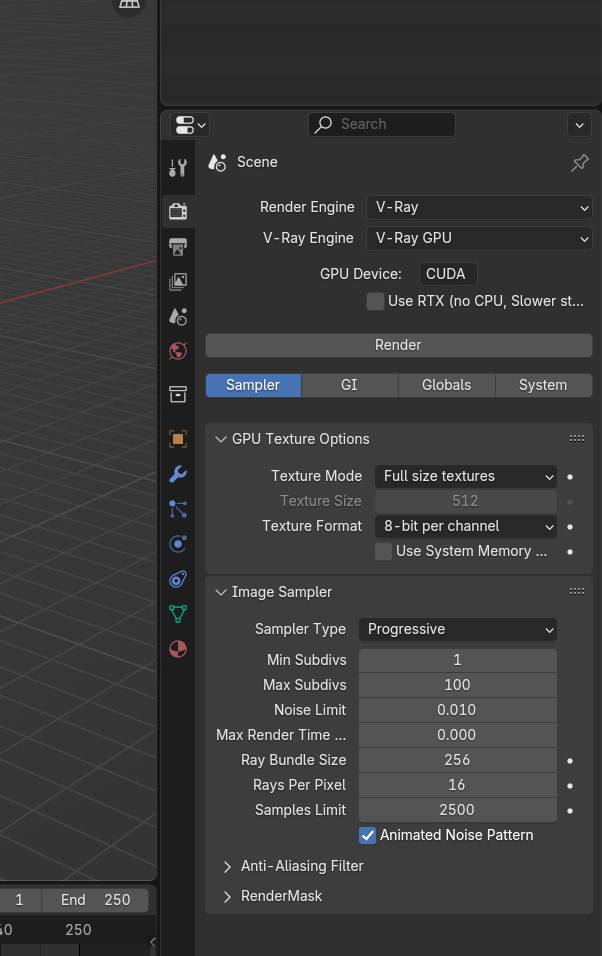Open the Texture Mode dropdown

pos(465,476)
